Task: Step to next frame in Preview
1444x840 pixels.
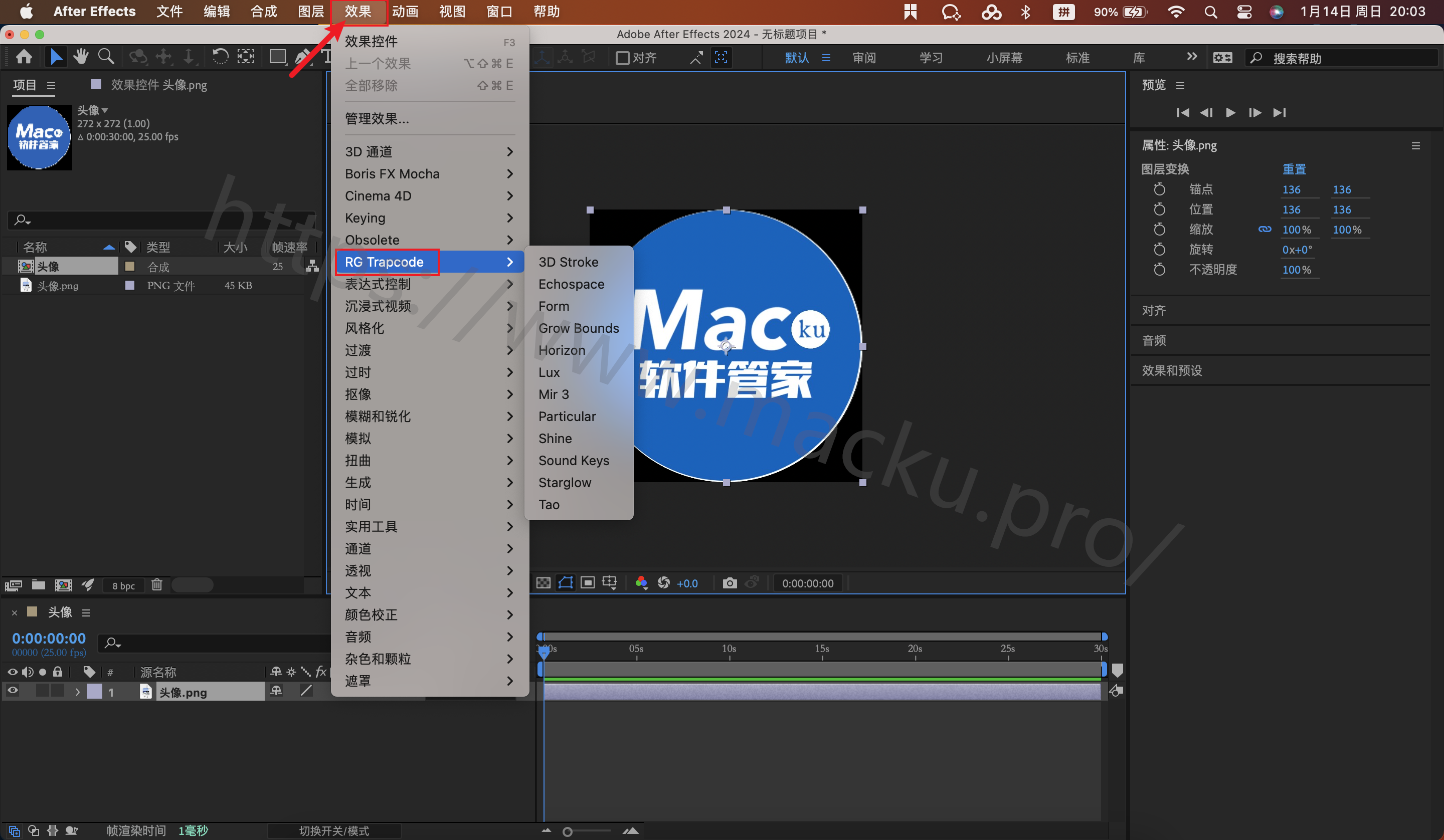Action: 1254,113
